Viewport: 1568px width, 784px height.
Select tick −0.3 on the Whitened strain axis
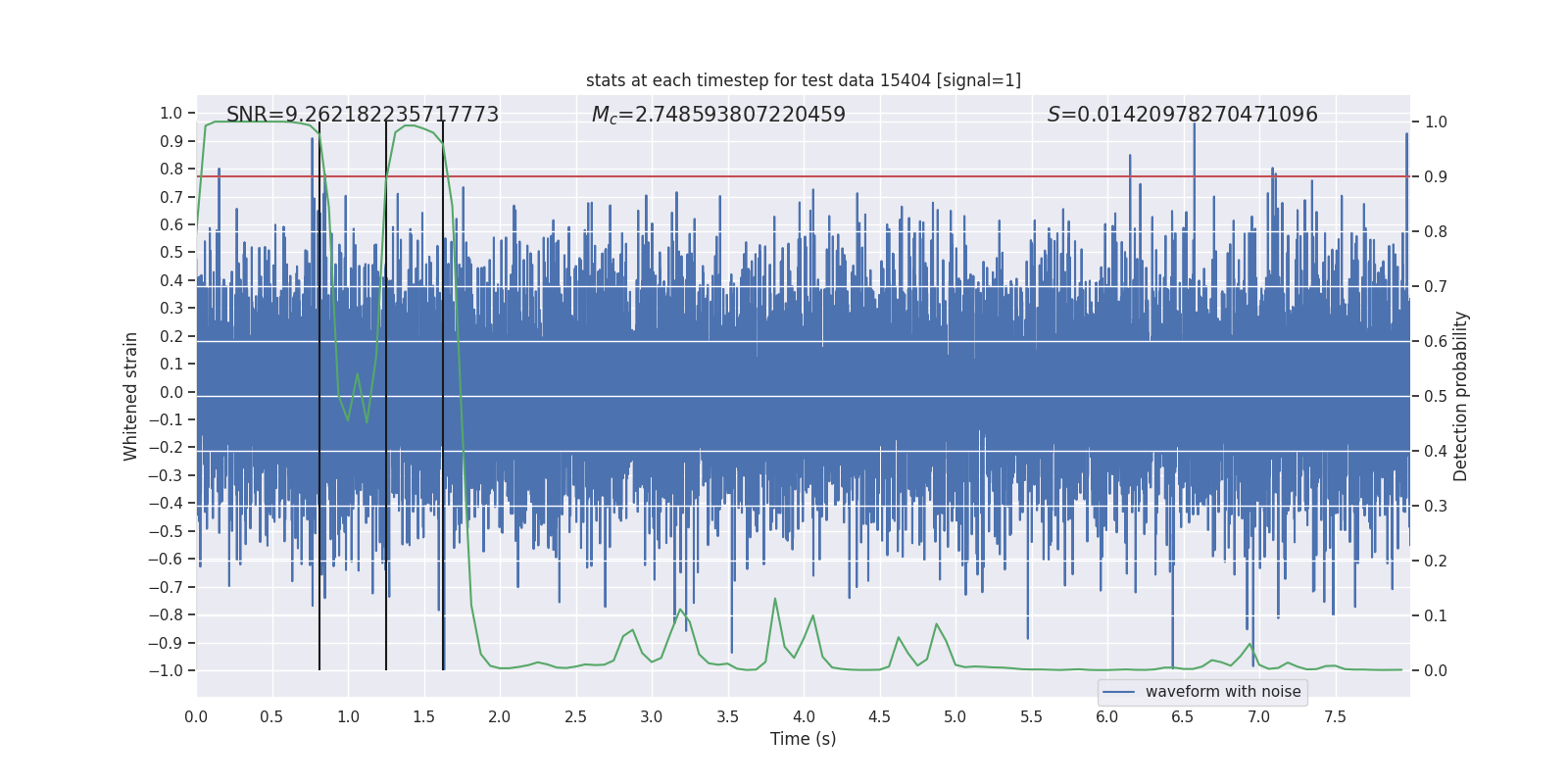click(x=166, y=476)
